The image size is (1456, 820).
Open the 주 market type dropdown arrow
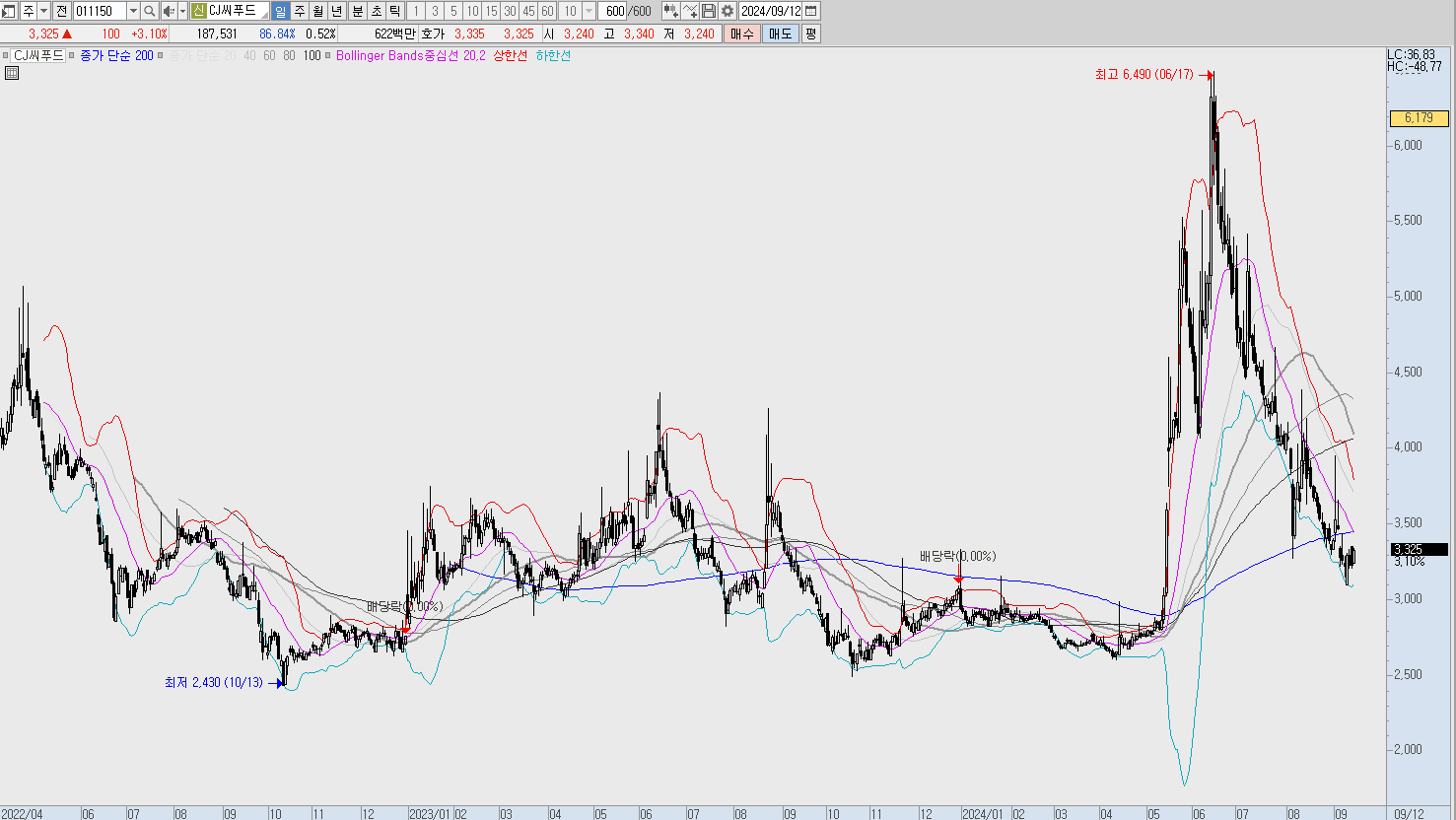pyautogui.click(x=43, y=11)
